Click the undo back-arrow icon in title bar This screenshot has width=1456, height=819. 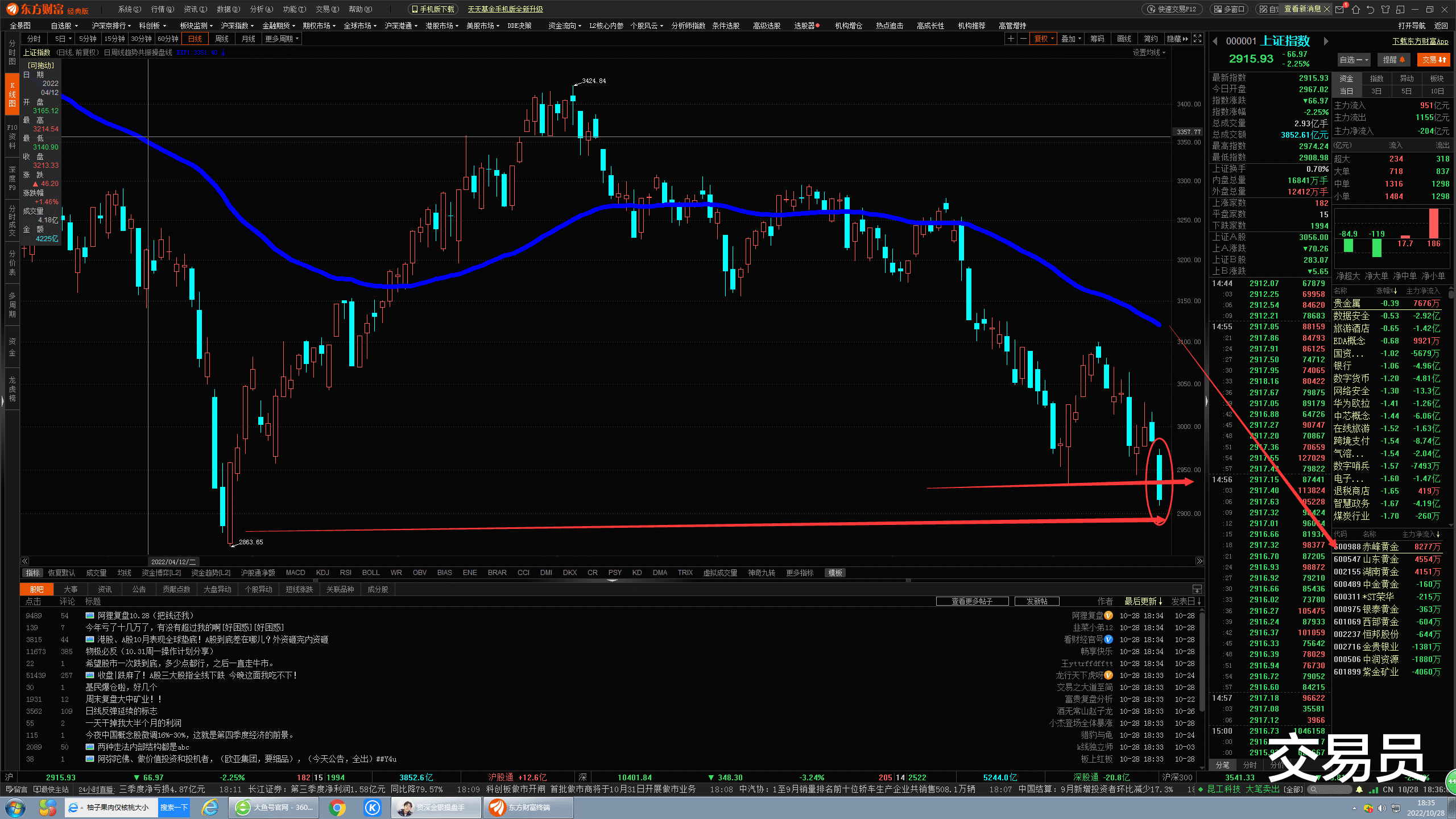pos(1370,9)
